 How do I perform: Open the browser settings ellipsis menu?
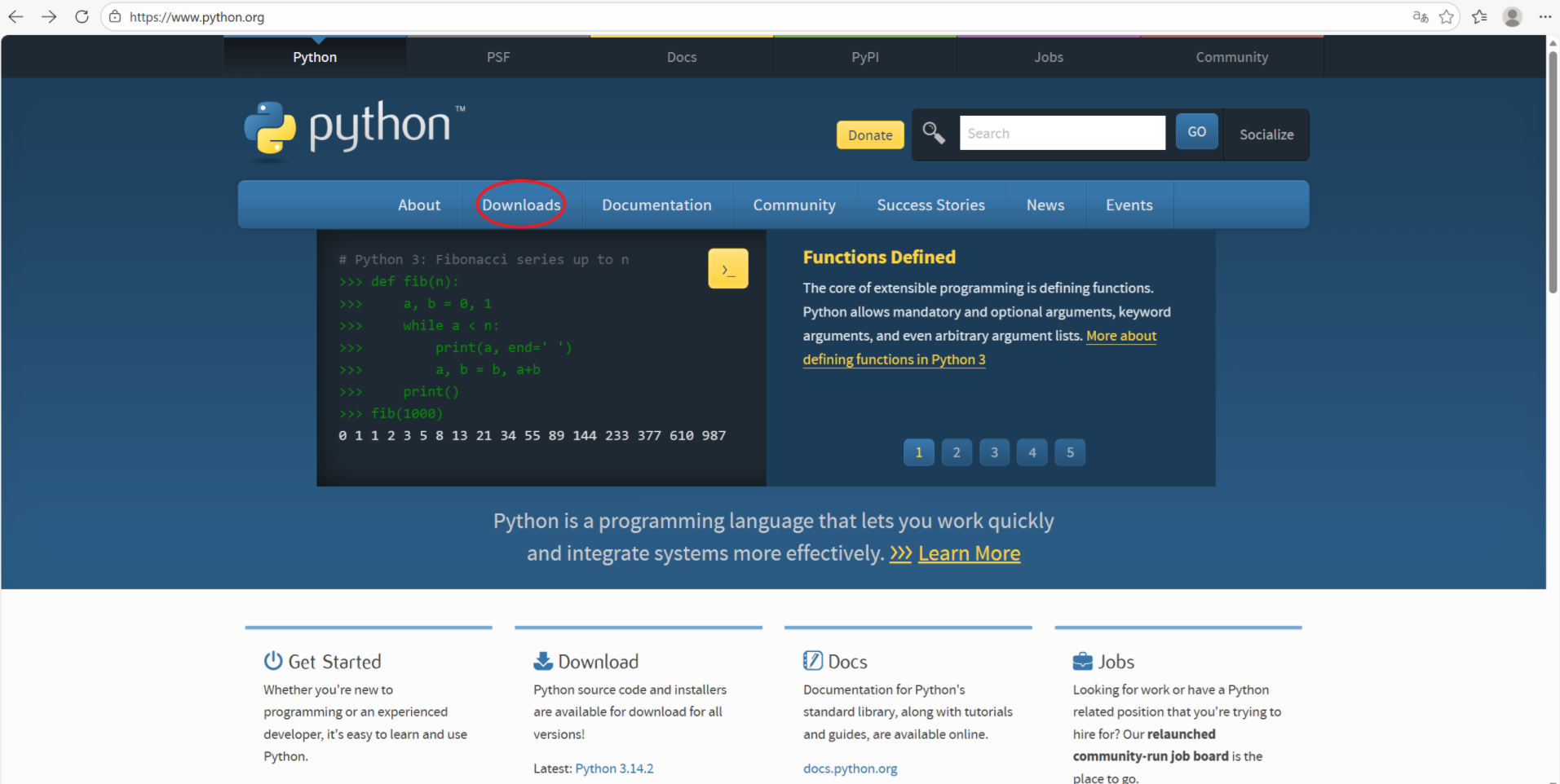click(x=1545, y=16)
